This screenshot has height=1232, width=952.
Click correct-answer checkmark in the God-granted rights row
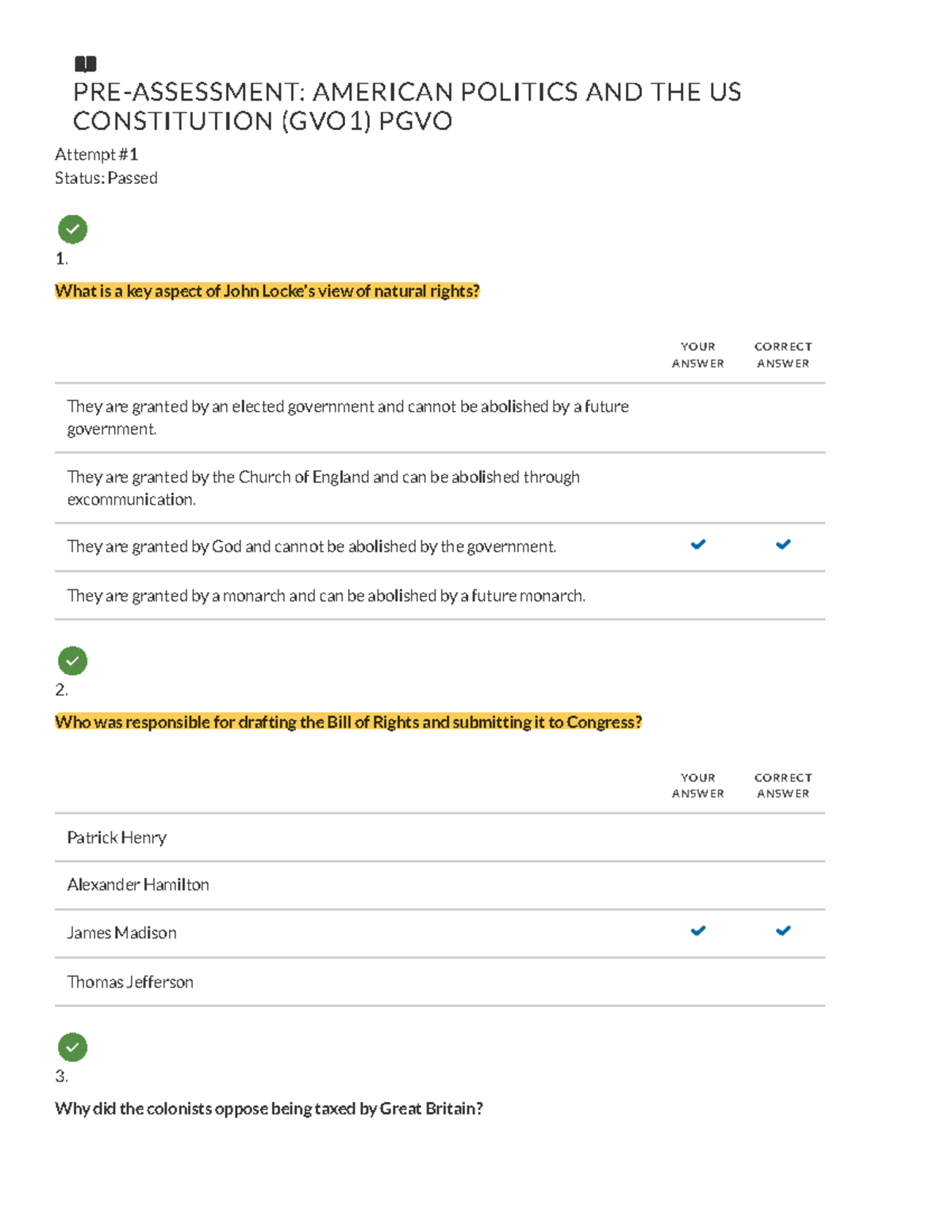[783, 544]
